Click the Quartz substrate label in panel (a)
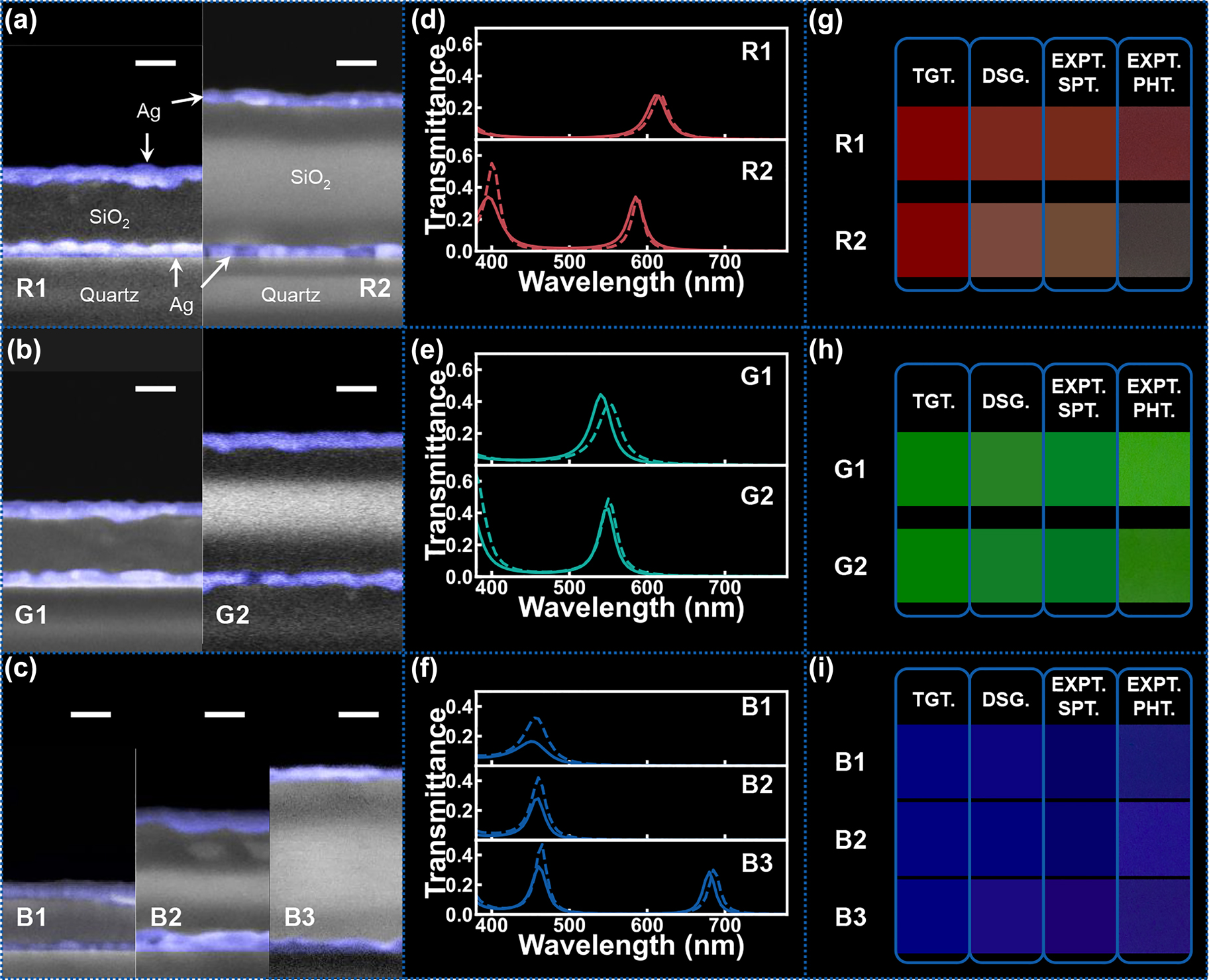1209x980 pixels. [x=109, y=294]
